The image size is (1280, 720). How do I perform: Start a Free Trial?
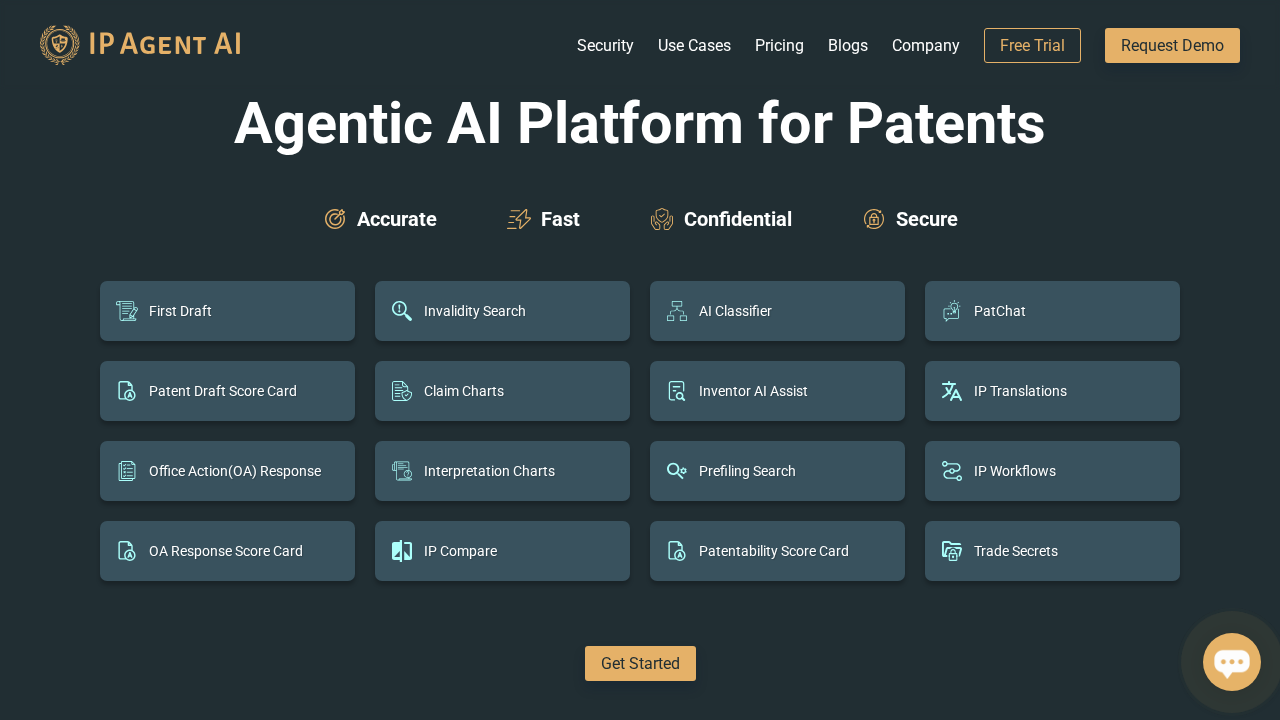(x=1032, y=45)
